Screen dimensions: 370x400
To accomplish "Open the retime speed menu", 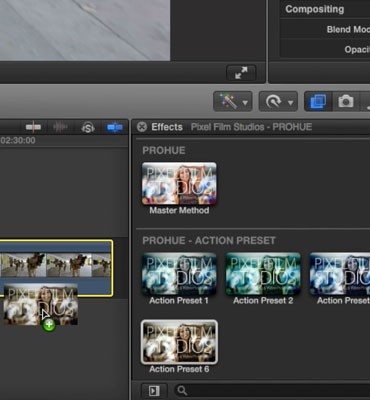I will pos(278,101).
